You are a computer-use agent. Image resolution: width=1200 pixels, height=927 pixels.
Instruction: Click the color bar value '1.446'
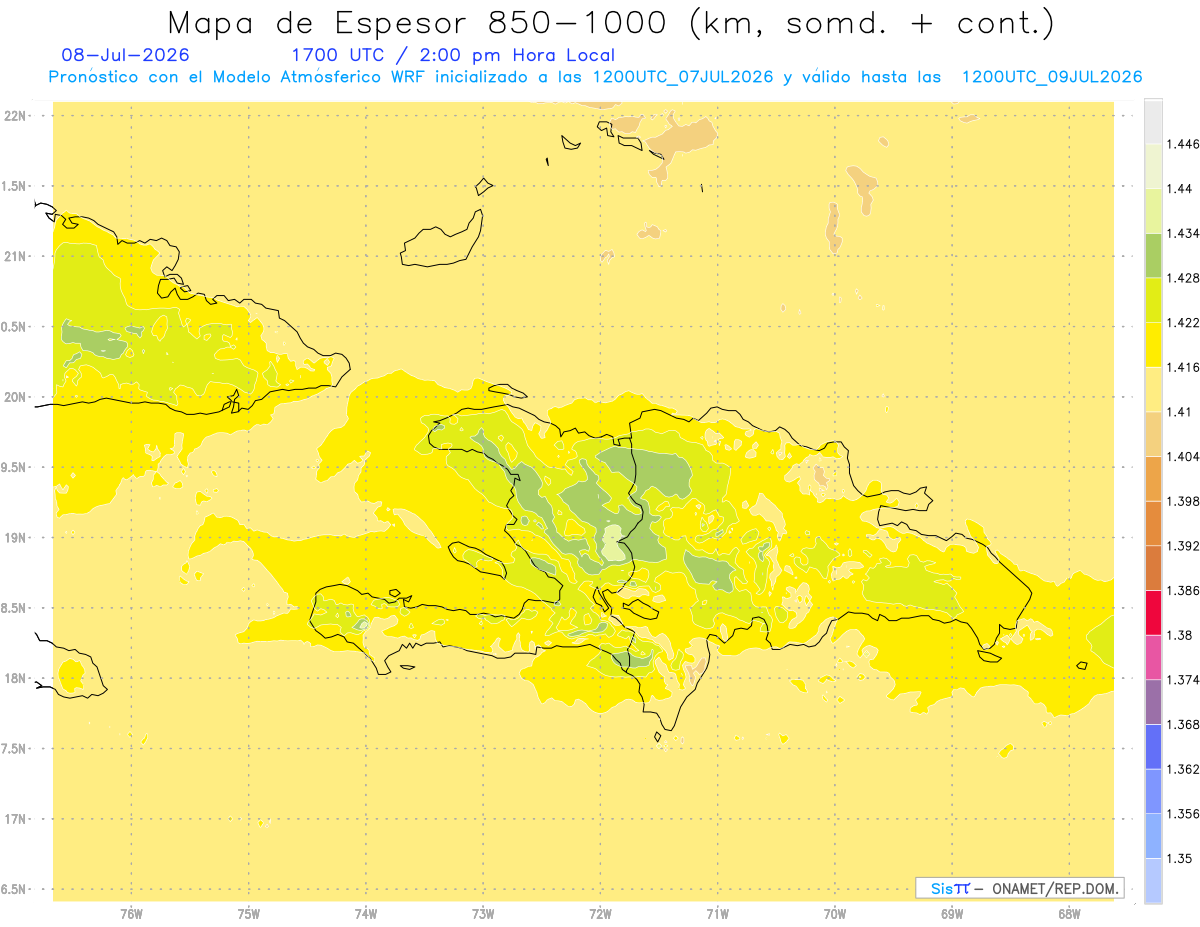click(1183, 144)
